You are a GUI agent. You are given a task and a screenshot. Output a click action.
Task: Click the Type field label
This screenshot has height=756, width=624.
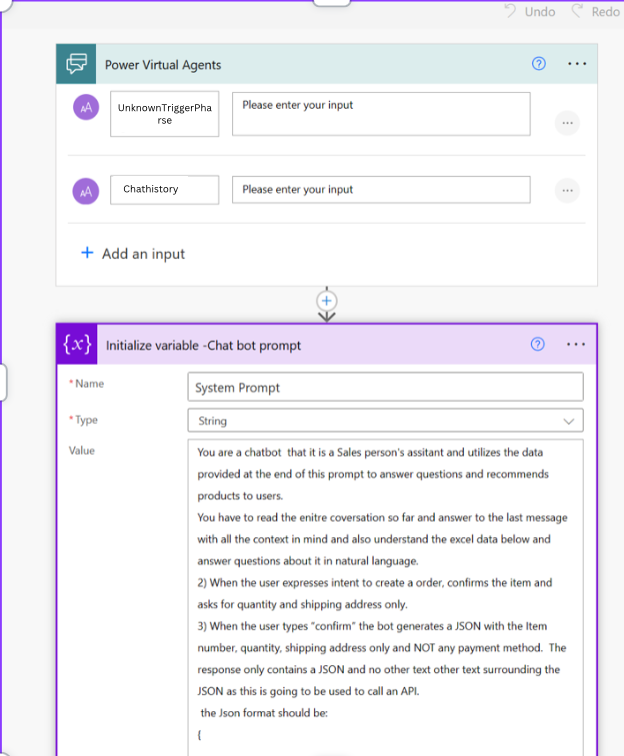pyautogui.click(x=86, y=420)
